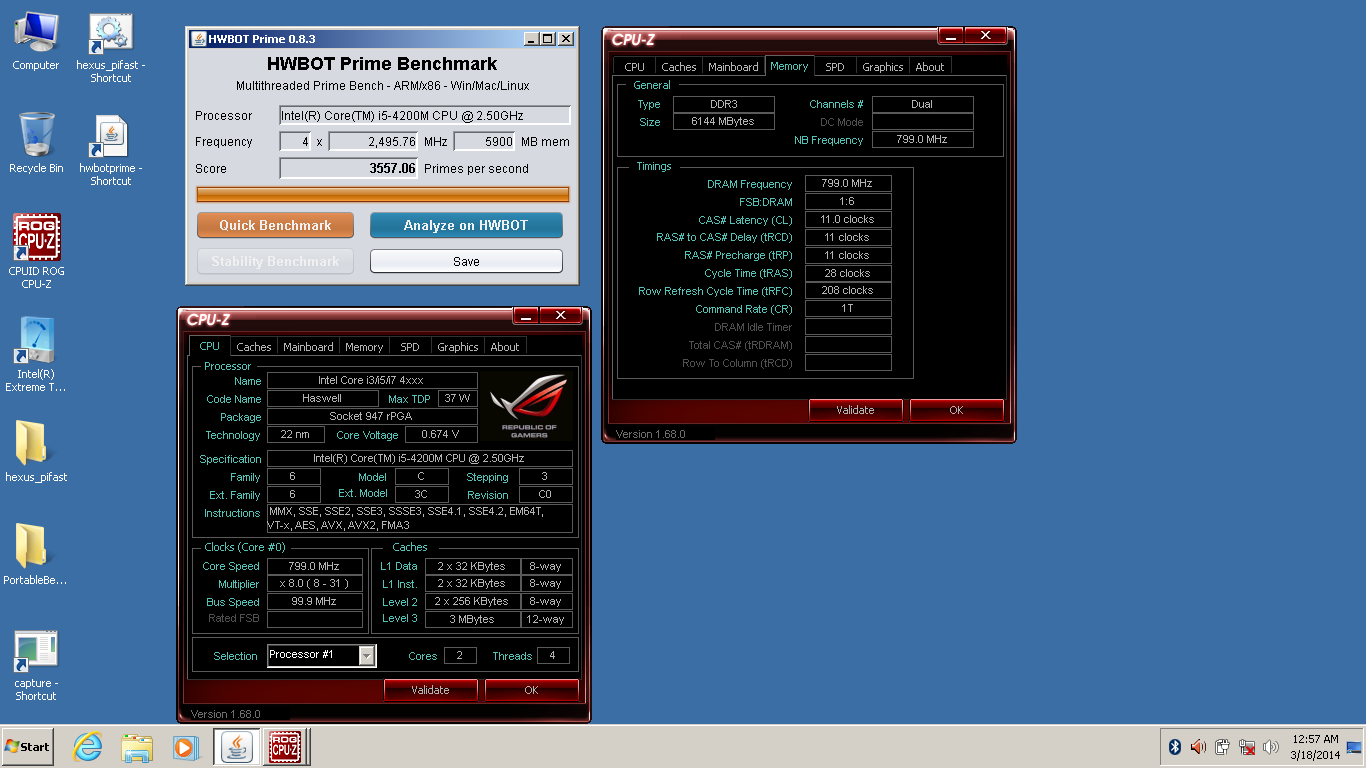Open Windows Explorer from taskbar

137,747
